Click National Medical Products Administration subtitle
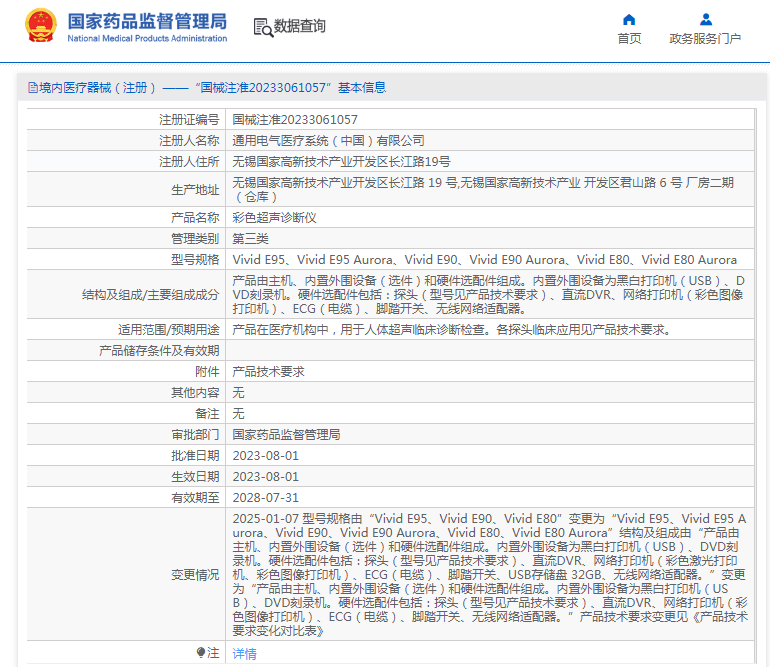This screenshot has width=770, height=667. point(147,38)
